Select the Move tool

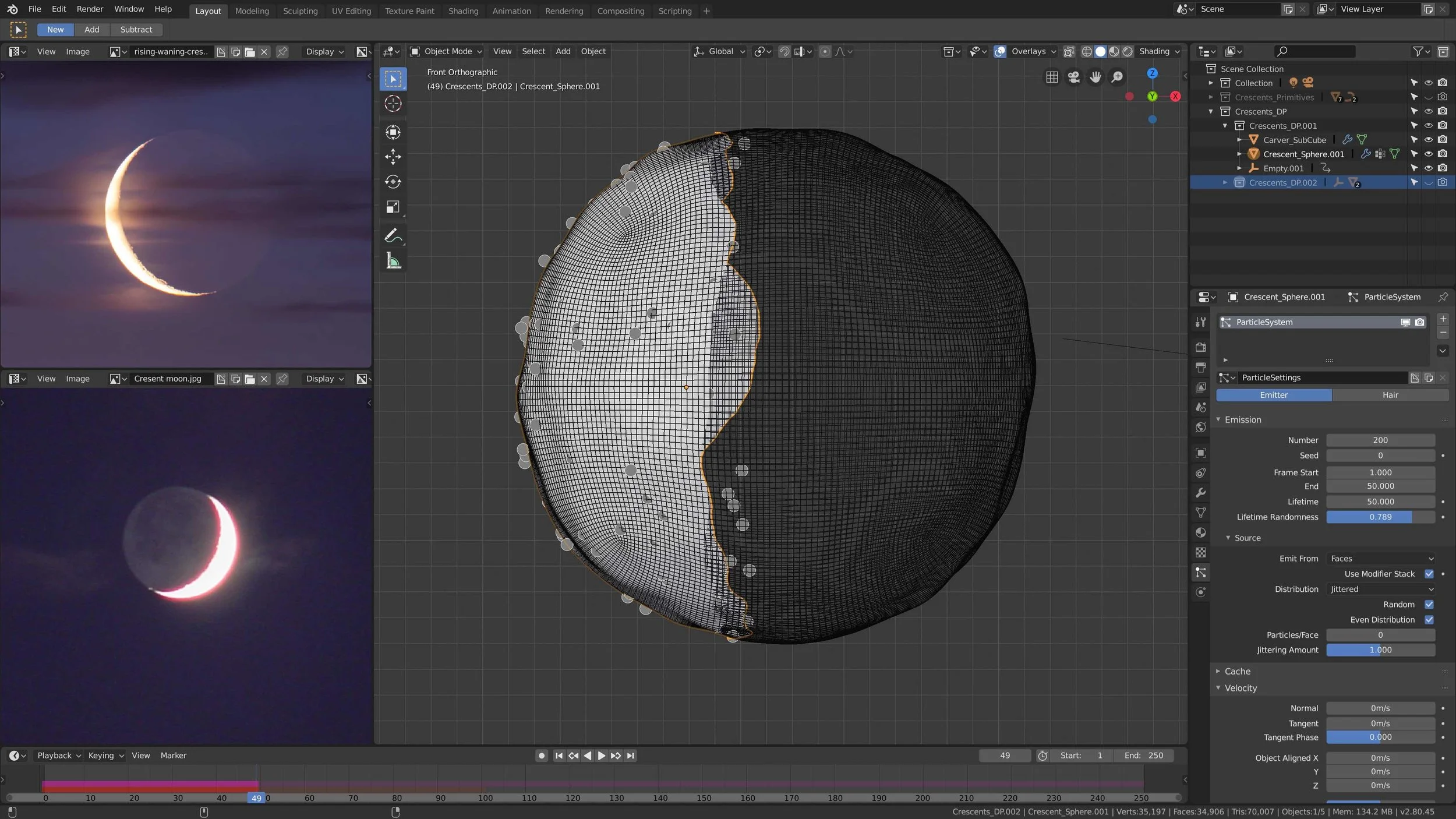click(393, 157)
